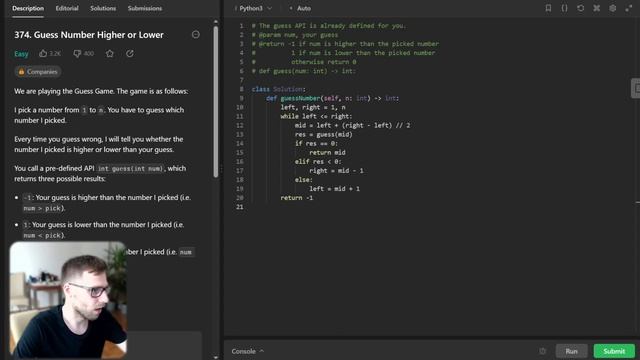Click the Easy difficulty label
The image size is (640, 360).
coord(21,54)
